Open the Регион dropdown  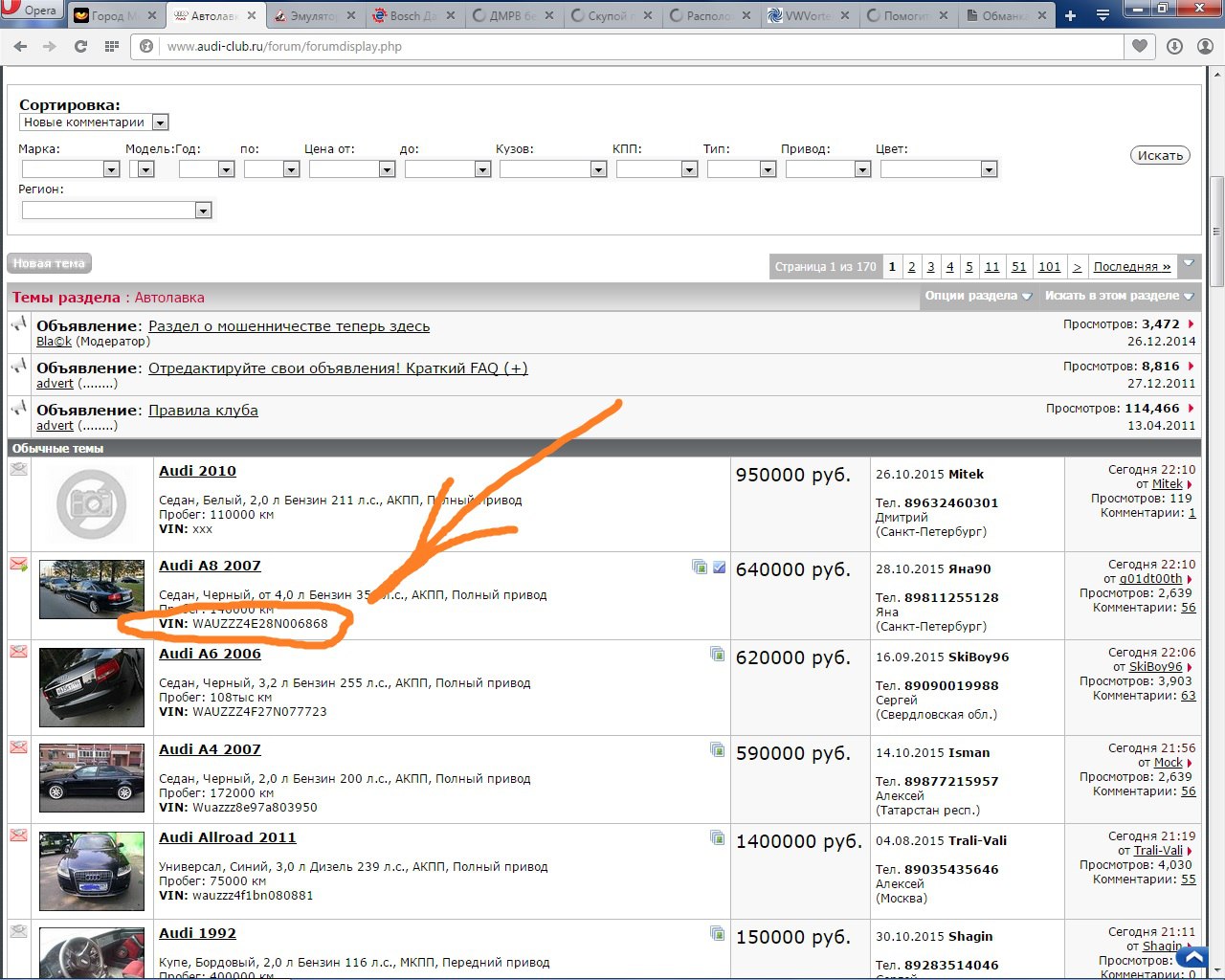(116, 211)
